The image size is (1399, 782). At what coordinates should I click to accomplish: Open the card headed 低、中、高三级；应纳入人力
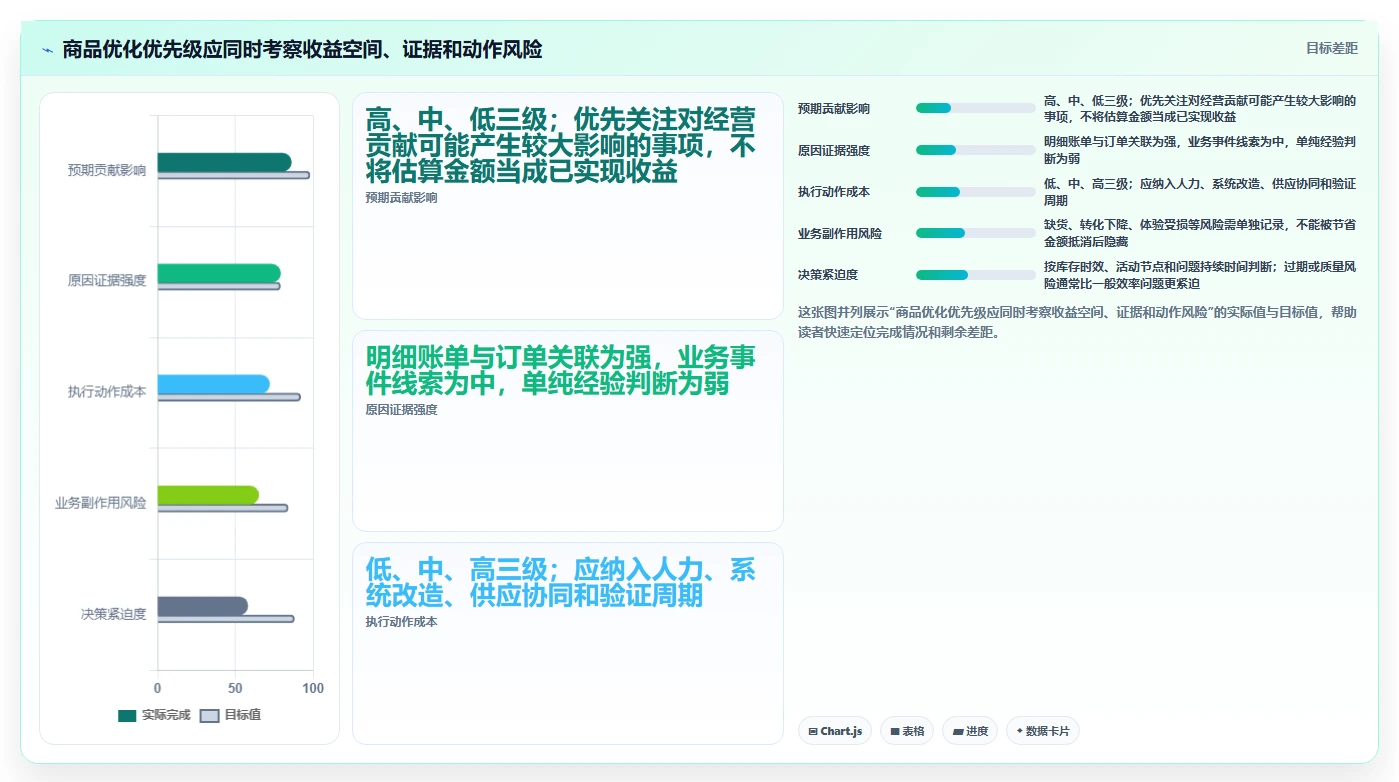click(568, 643)
